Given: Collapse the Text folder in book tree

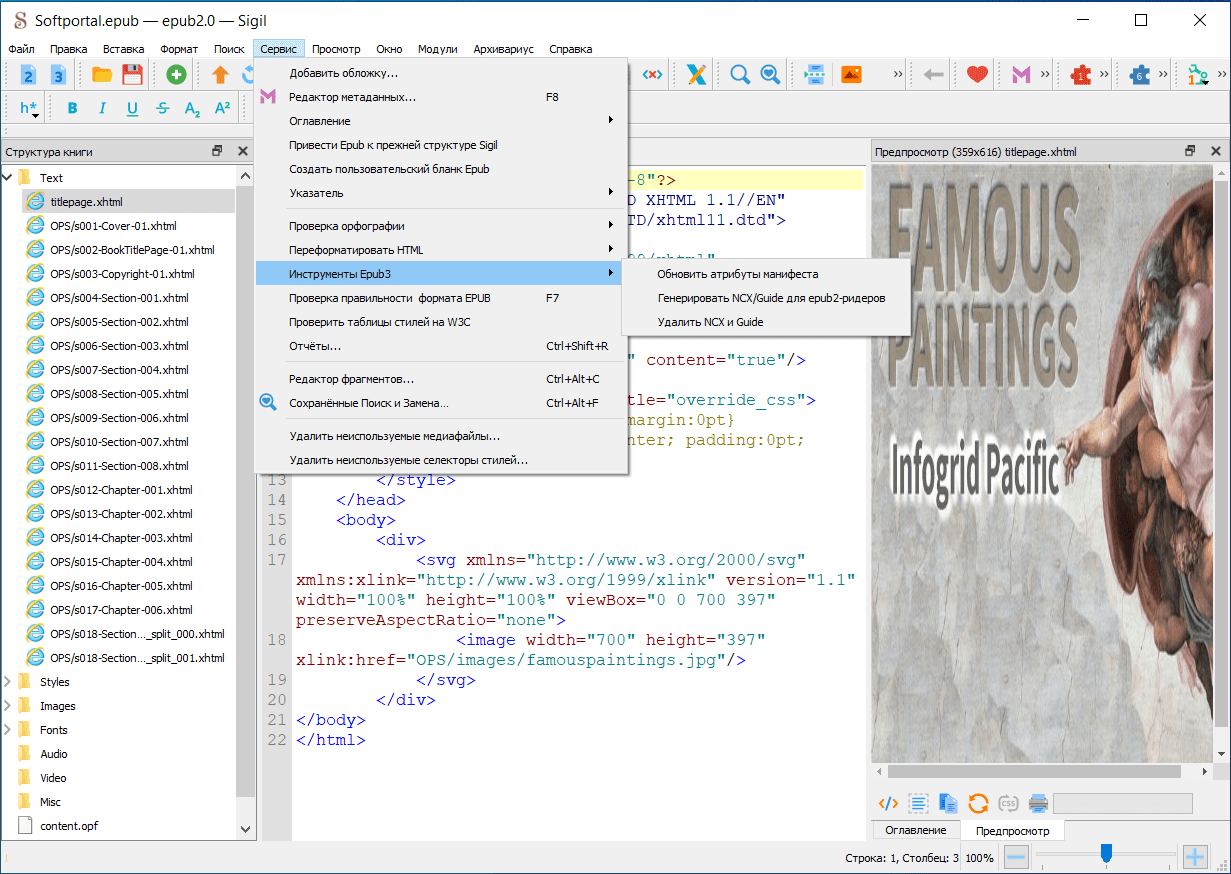Looking at the screenshot, I should 8,178.
